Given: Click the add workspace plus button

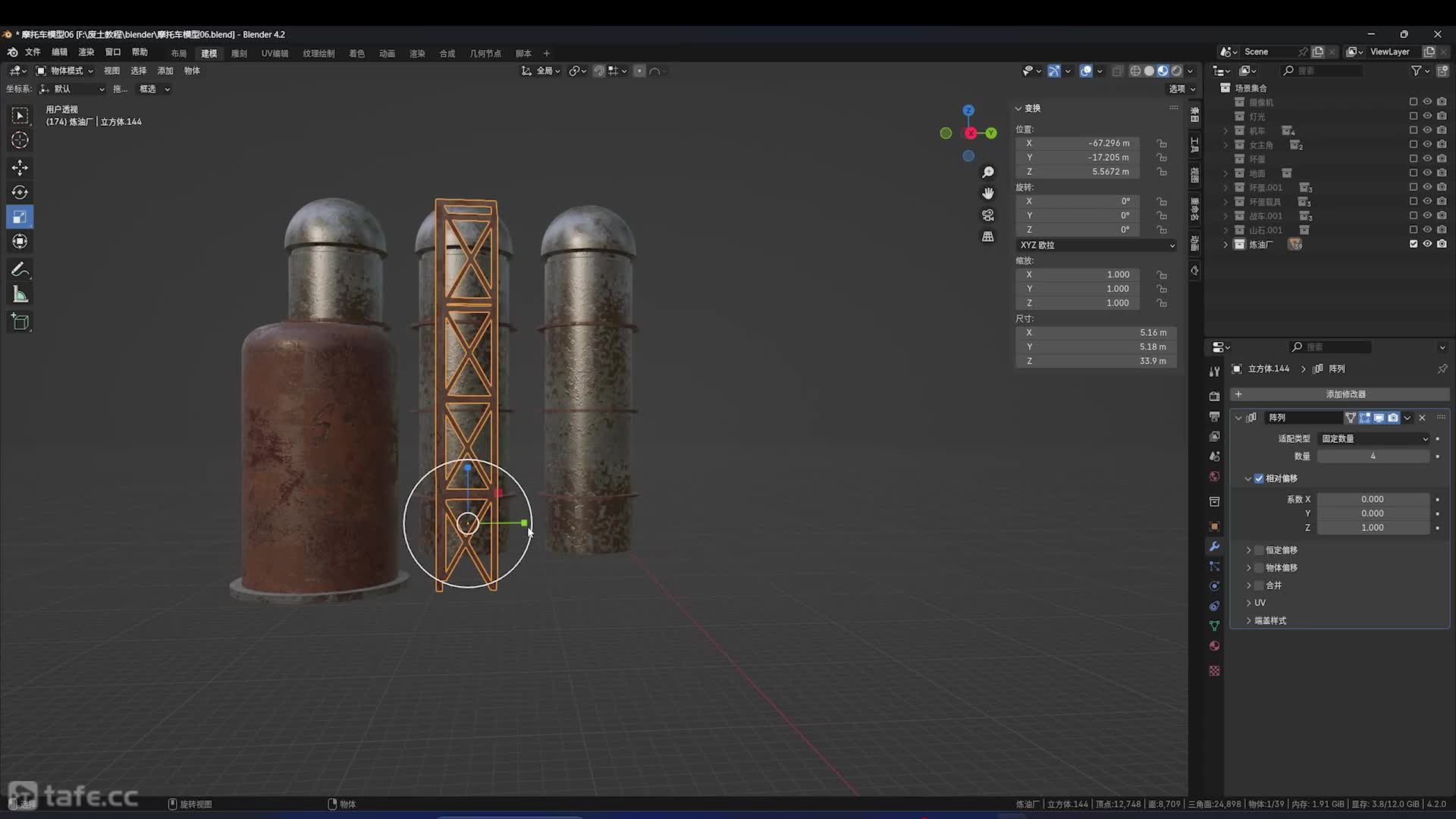Looking at the screenshot, I should coord(546,54).
